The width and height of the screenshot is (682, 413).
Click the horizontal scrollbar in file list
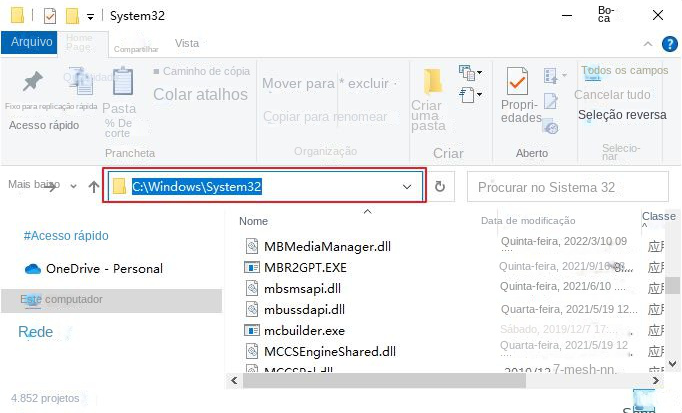coord(384,380)
